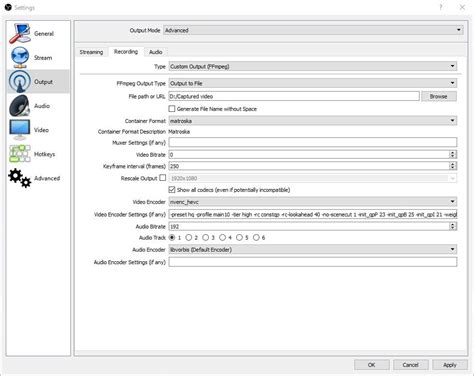
Task: Open the FFmpeg Output Type dropdown
Action: (313, 83)
